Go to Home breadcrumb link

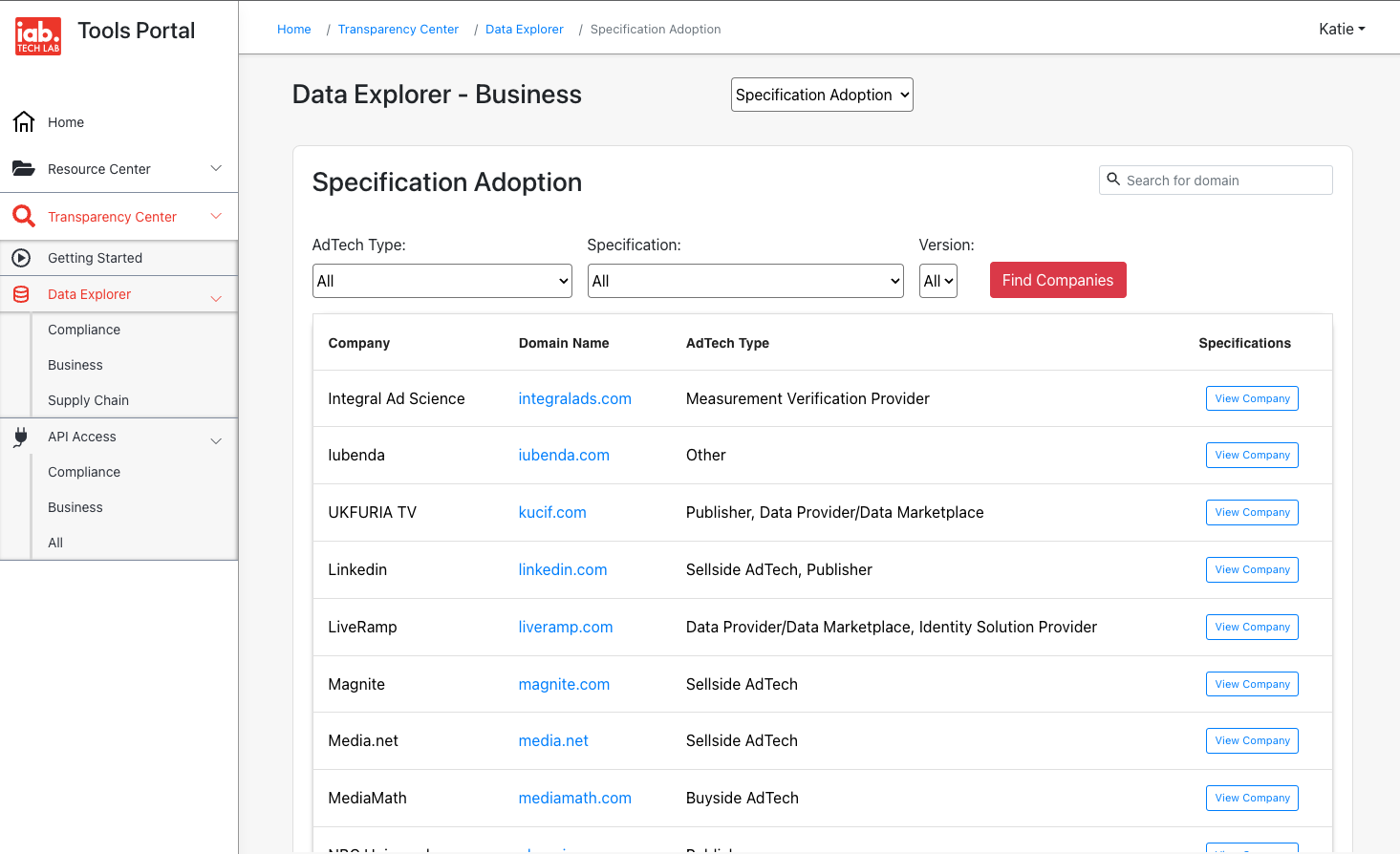click(x=294, y=29)
